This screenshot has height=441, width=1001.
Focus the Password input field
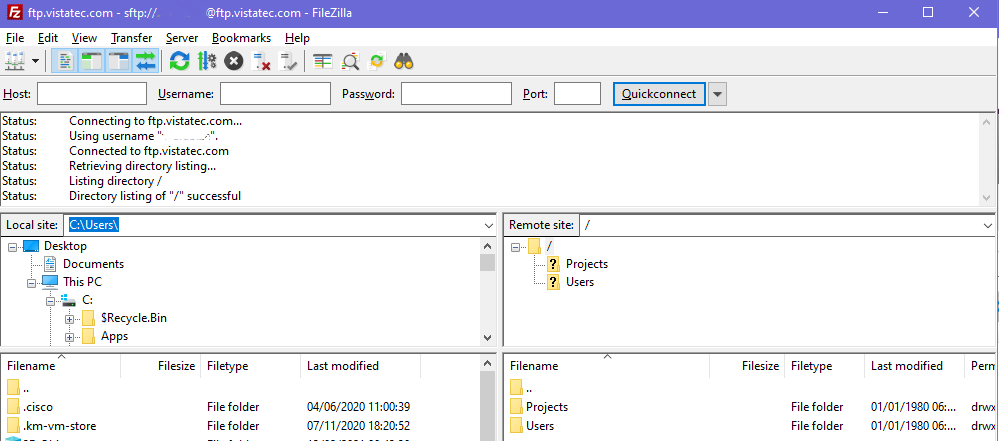click(x=456, y=94)
